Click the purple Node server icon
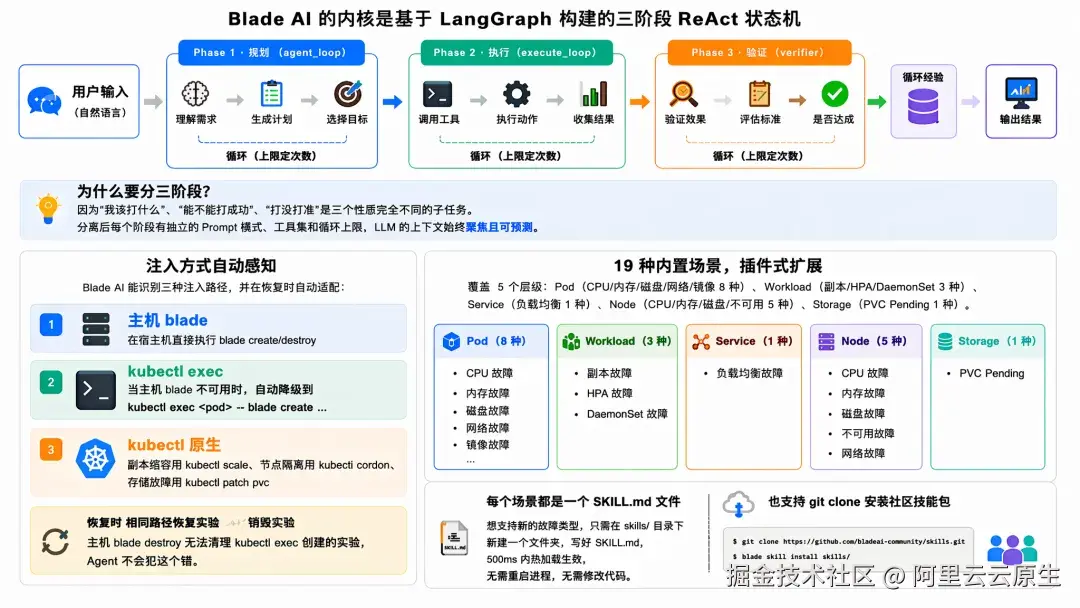Viewport: 1080px width, 608px height. coord(826,342)
